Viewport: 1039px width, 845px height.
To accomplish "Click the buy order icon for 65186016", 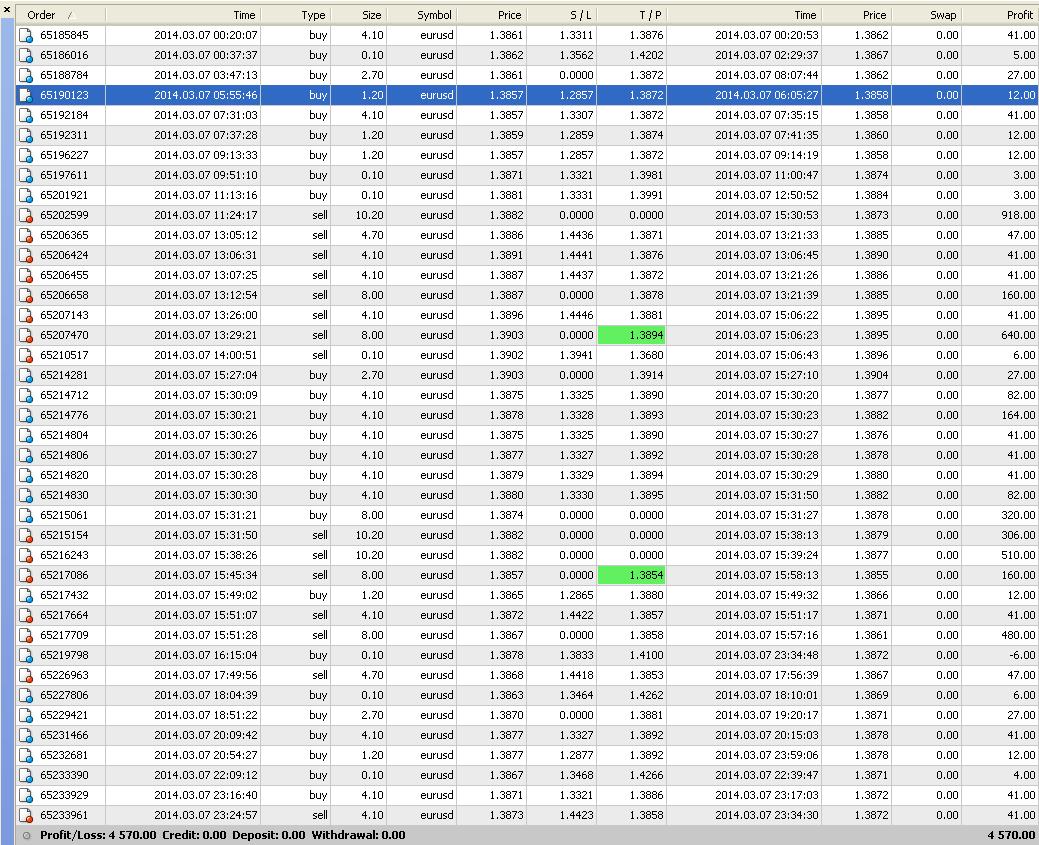I will 26,55.
